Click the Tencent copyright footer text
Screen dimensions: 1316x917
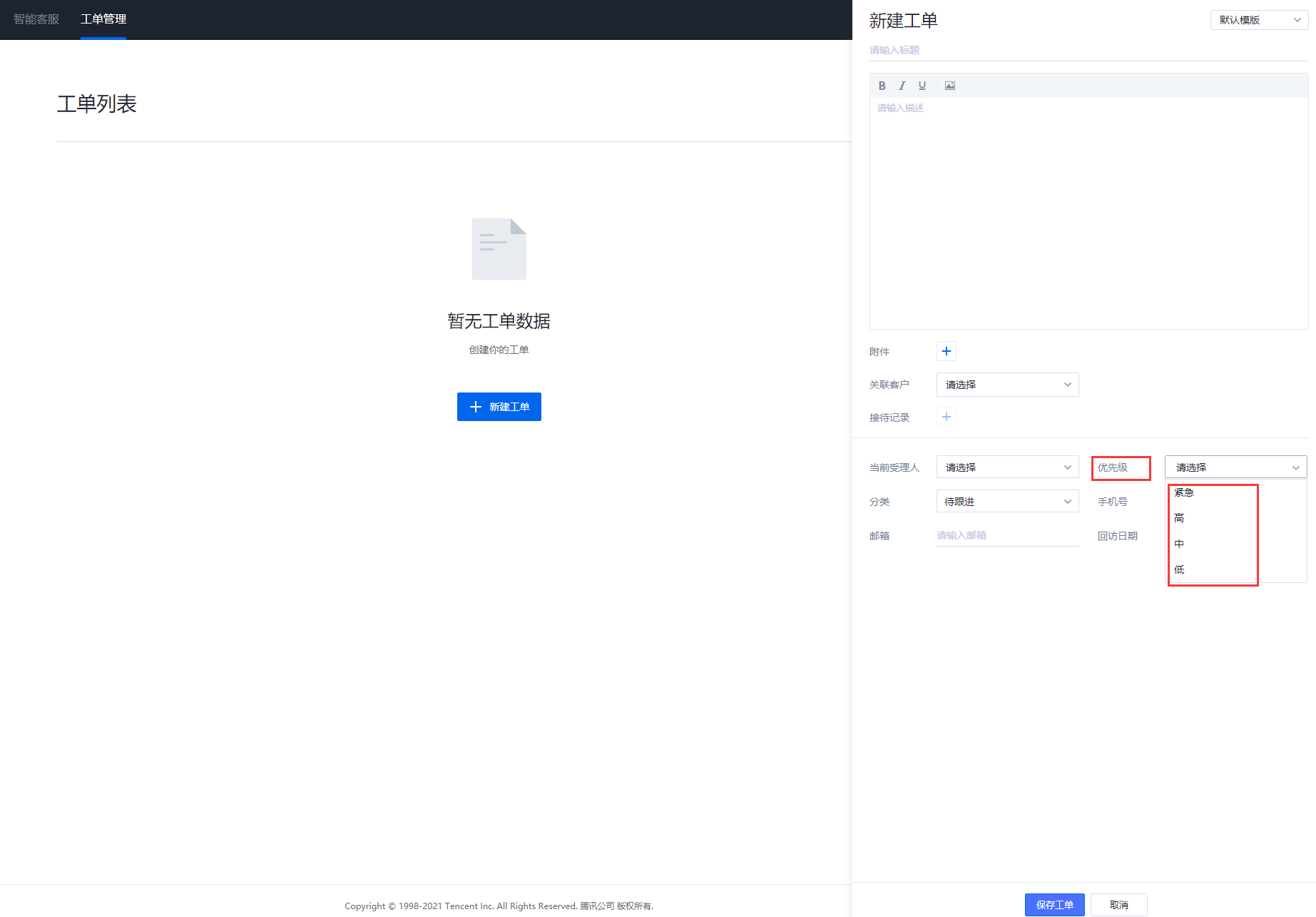click(x=499, y=906)
